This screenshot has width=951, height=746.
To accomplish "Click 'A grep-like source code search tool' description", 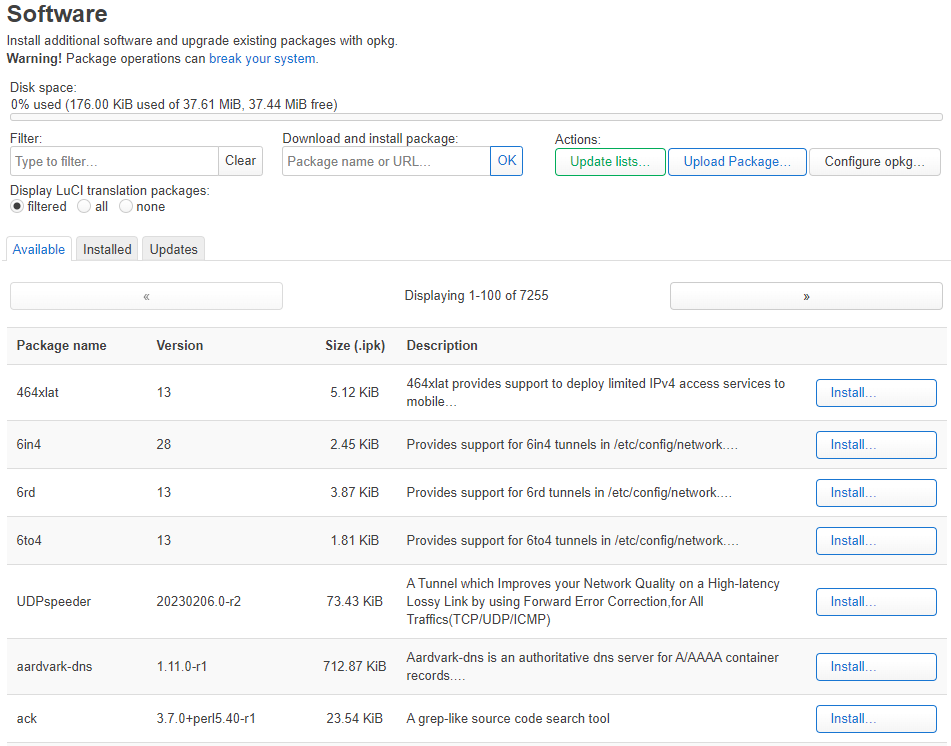I will pyautogui.click(x=508, y=719).
